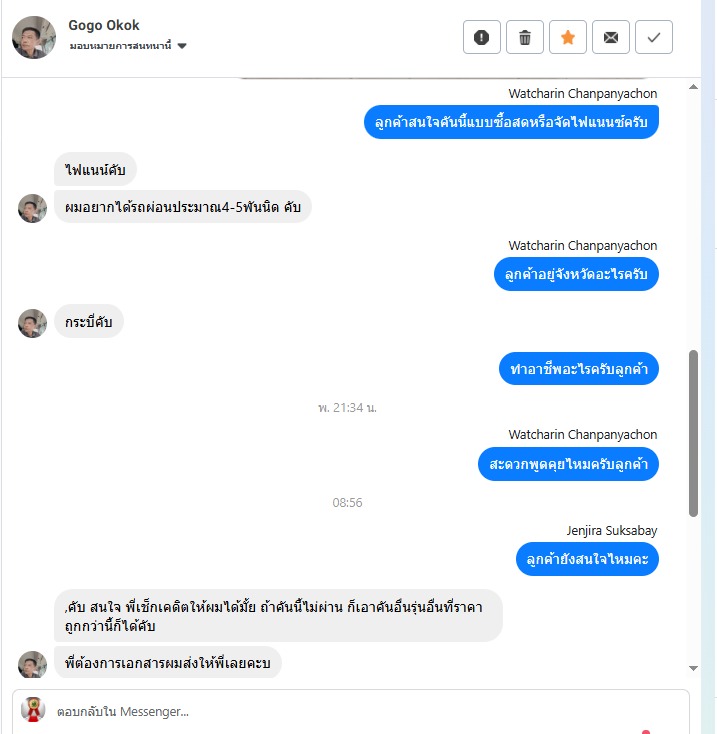Mark conversation as spam with exclamation icon
Screen dimensions: 717x734
[x=482, y=37]
